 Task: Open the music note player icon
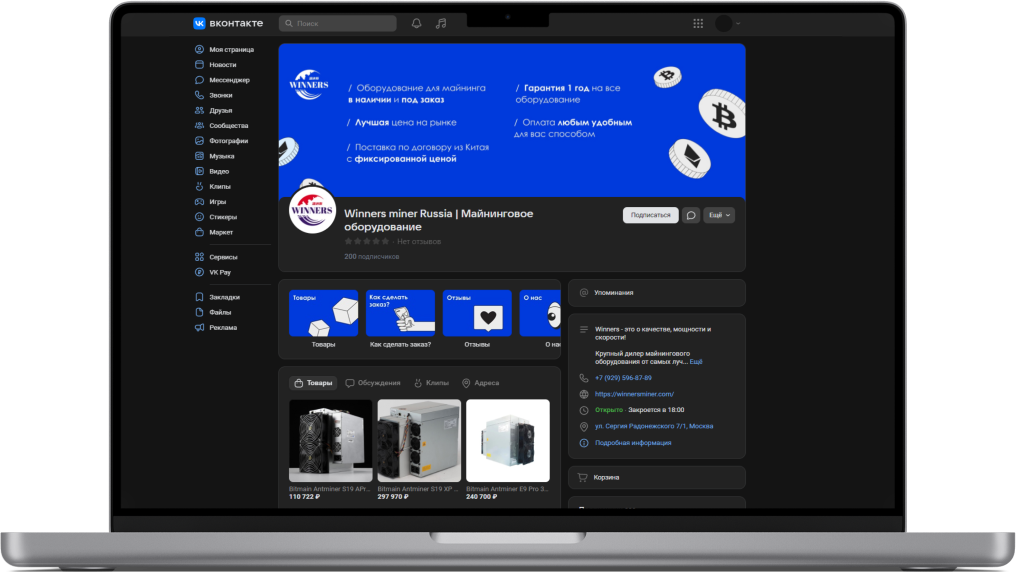click(x=441, y=23)
